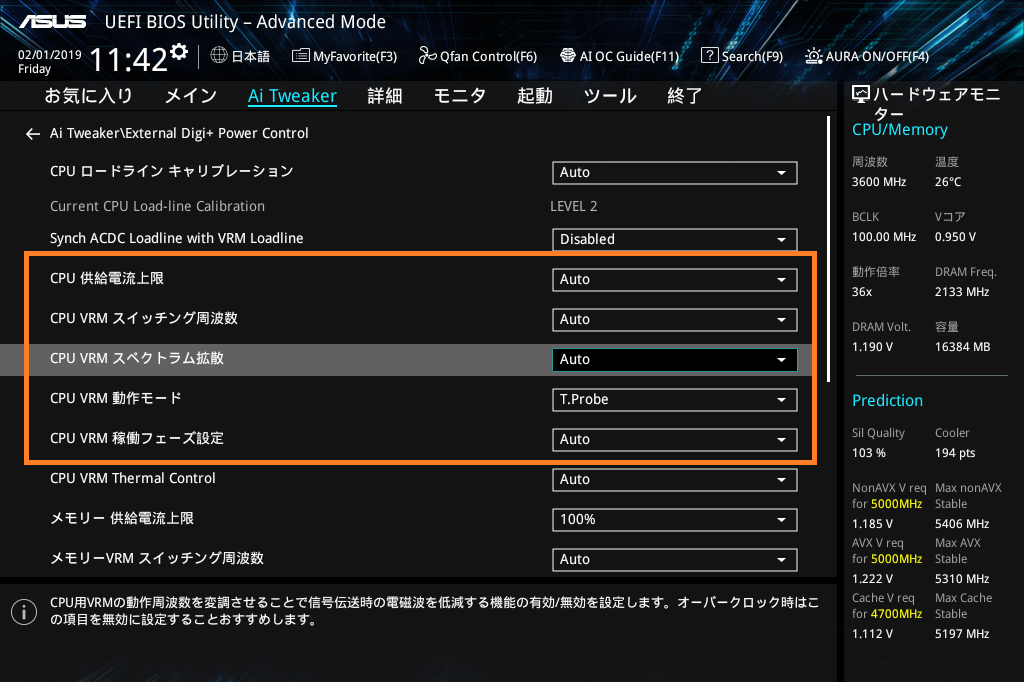Expand CPU VRM 稼働フェーズ設定 dropdown
Screen dimensions: 1024x682
click(675, 440)
